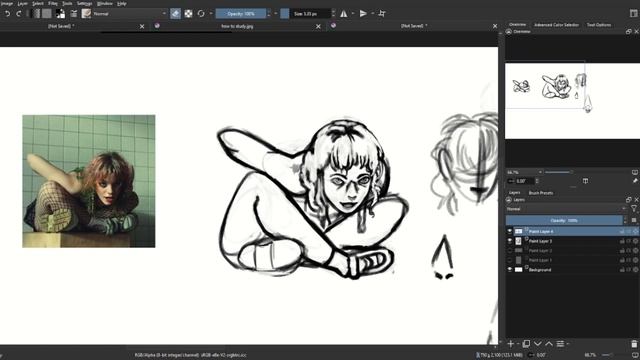The width and height of the screenshot is (640, 360).
Task: Adjust the brush Opacity 100% slider
Action: pos(241,14)
